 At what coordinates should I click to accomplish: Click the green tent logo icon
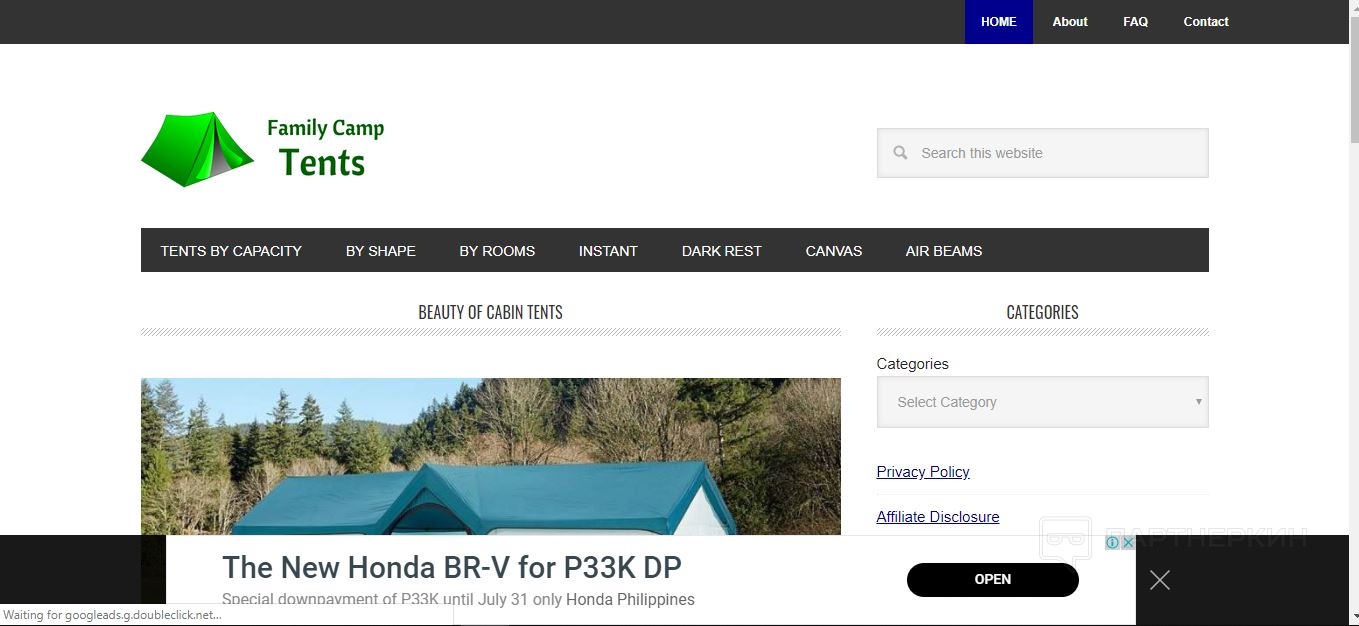pos(197,149)
